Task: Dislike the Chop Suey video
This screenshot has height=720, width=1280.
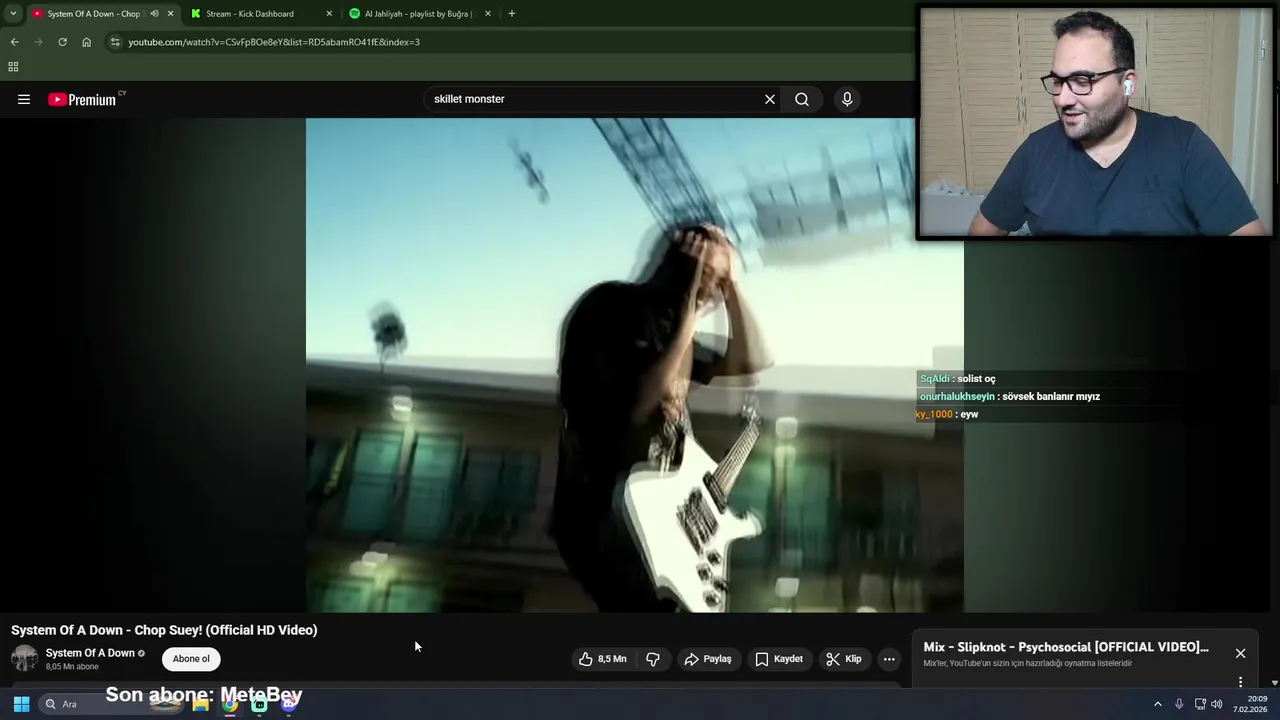Action: (653, 659)
